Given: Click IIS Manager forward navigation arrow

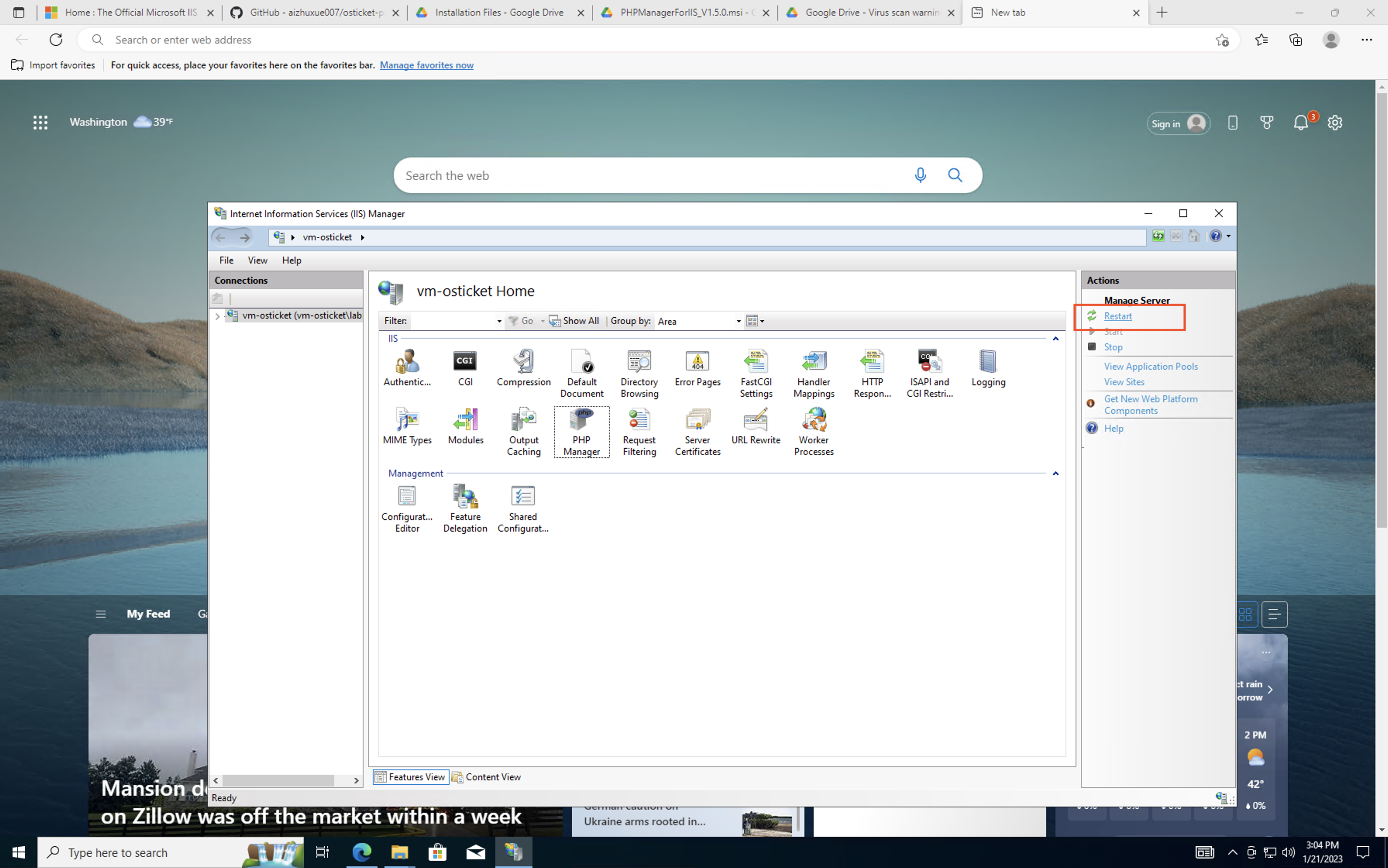Looking at the screenshot, I should (x=245, y=237).
